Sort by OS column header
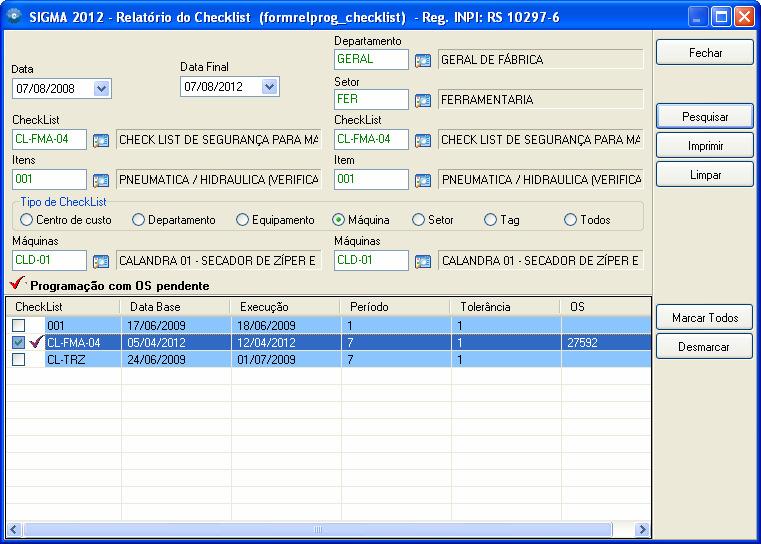This screenshot has height=544, width=761. pos(606,307)
